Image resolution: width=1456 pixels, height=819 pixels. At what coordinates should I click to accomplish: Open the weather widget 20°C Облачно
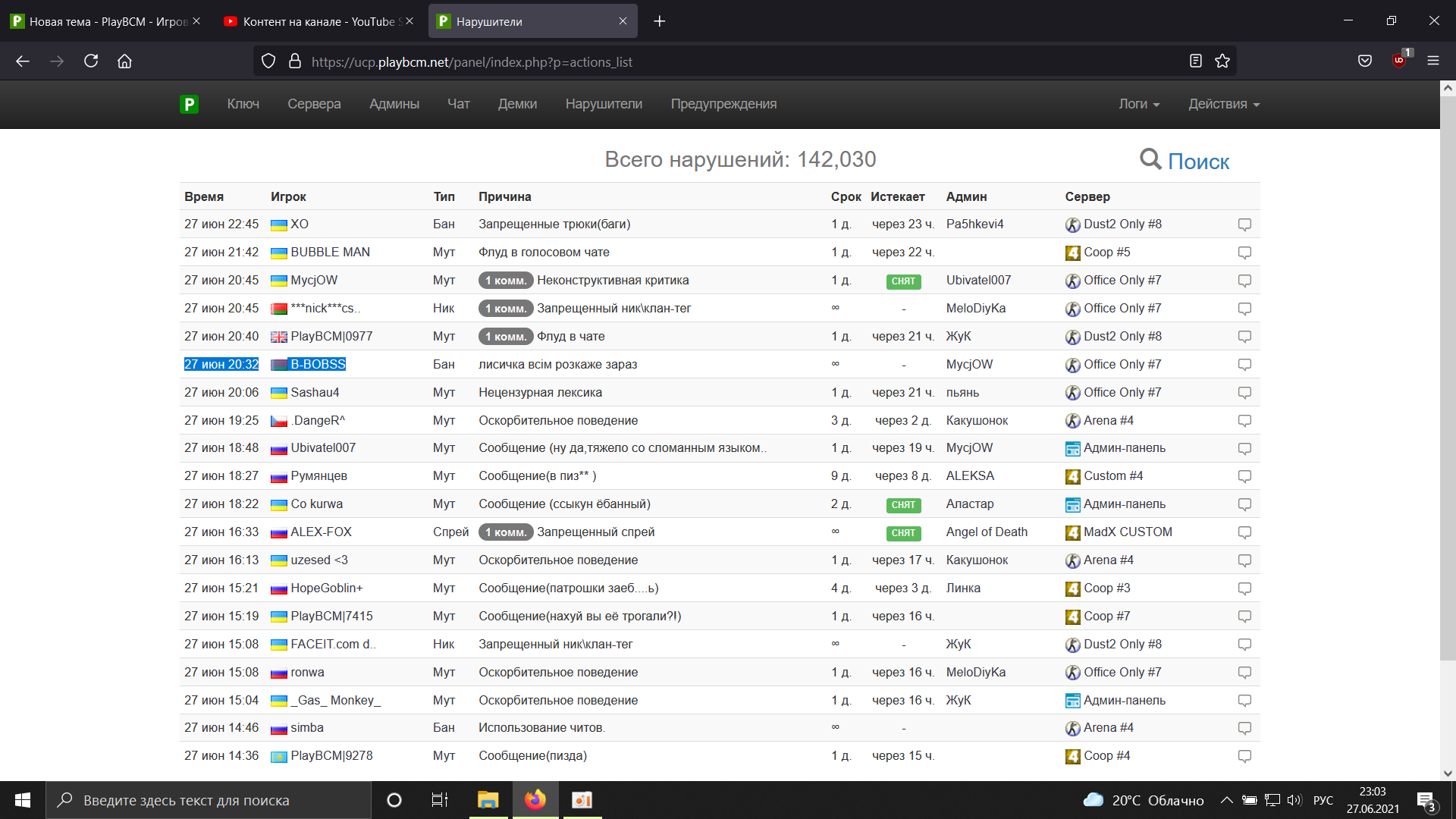[1144, 800]
